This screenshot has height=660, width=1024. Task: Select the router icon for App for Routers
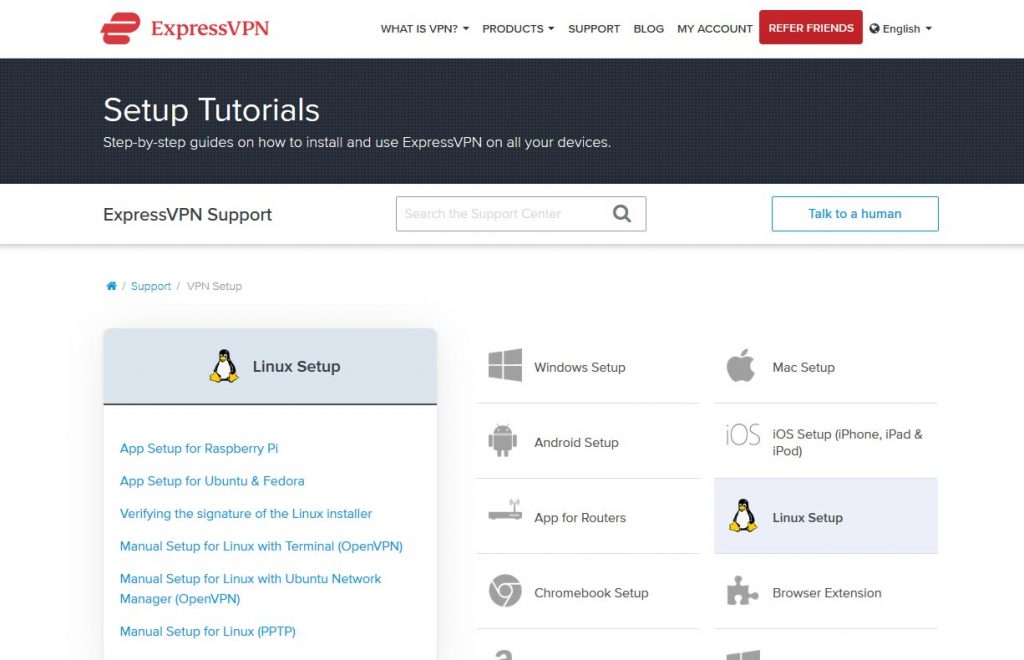pos(503,515)
